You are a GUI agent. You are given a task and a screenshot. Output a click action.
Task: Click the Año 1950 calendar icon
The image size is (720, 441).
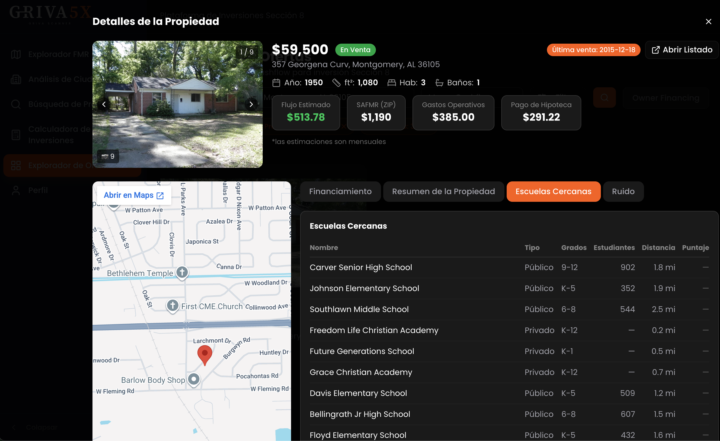[276, 83]
